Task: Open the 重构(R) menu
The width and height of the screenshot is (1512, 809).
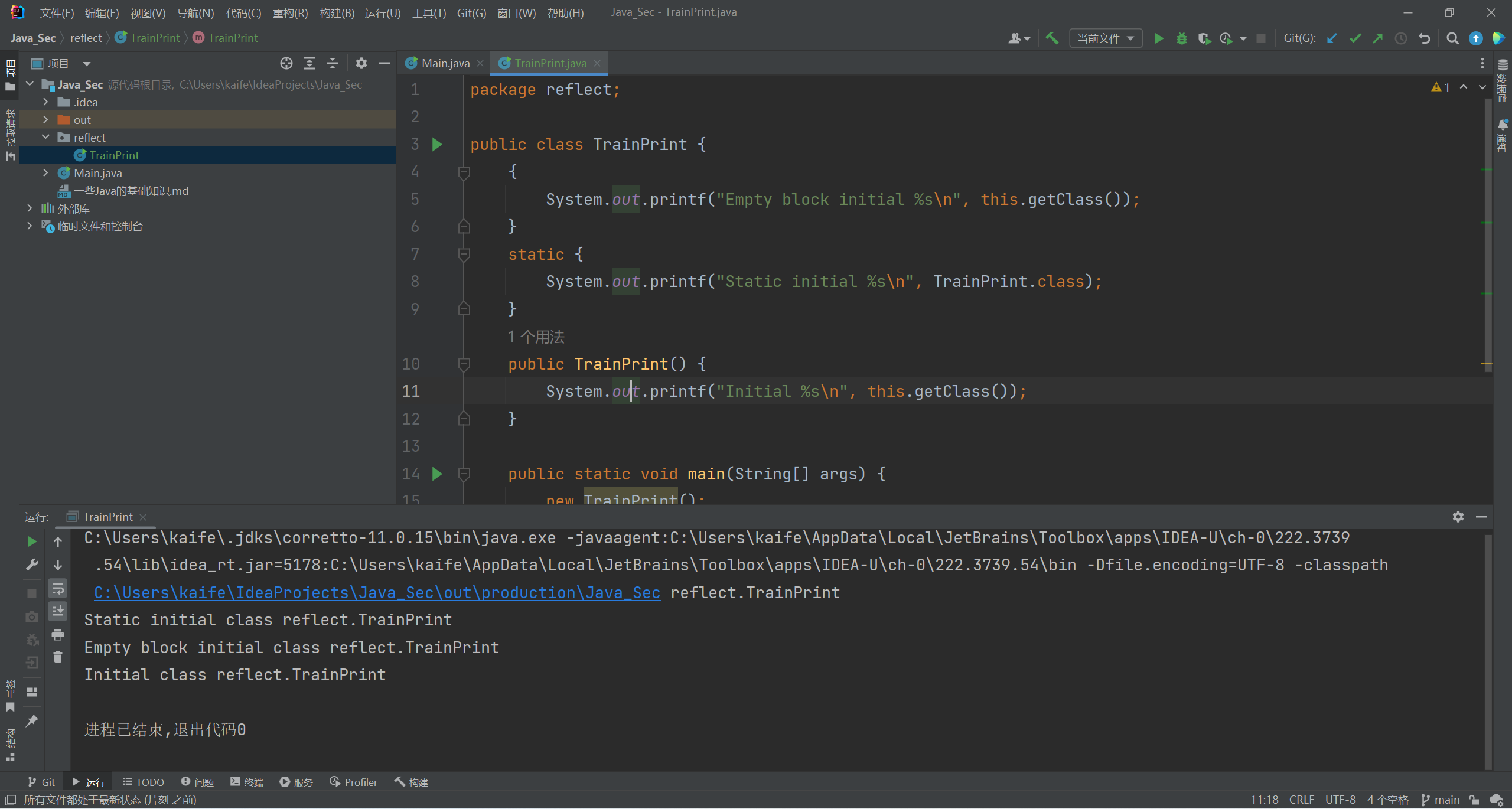Action: (x=290, y=12)
